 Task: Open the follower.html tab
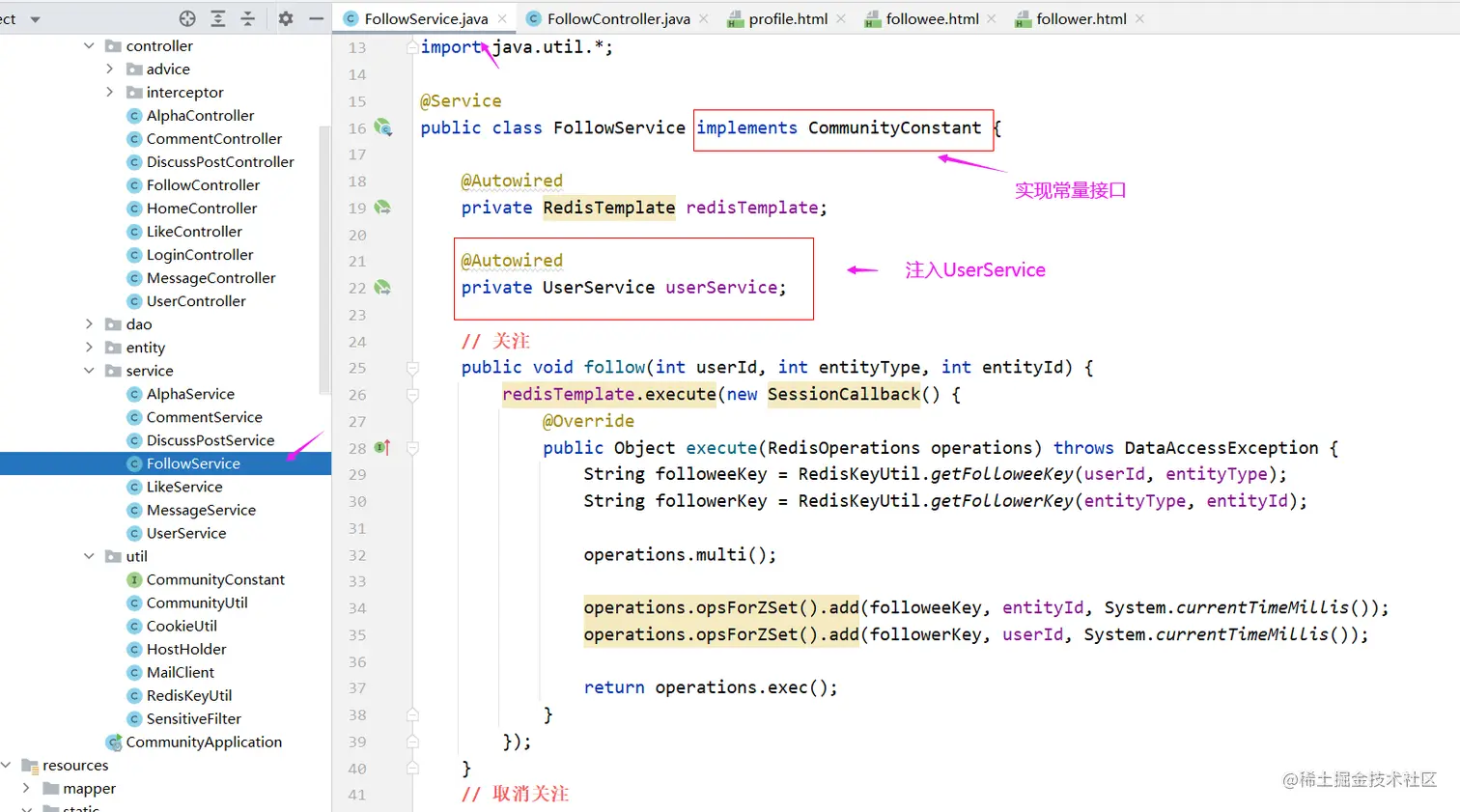(1081, 18)
